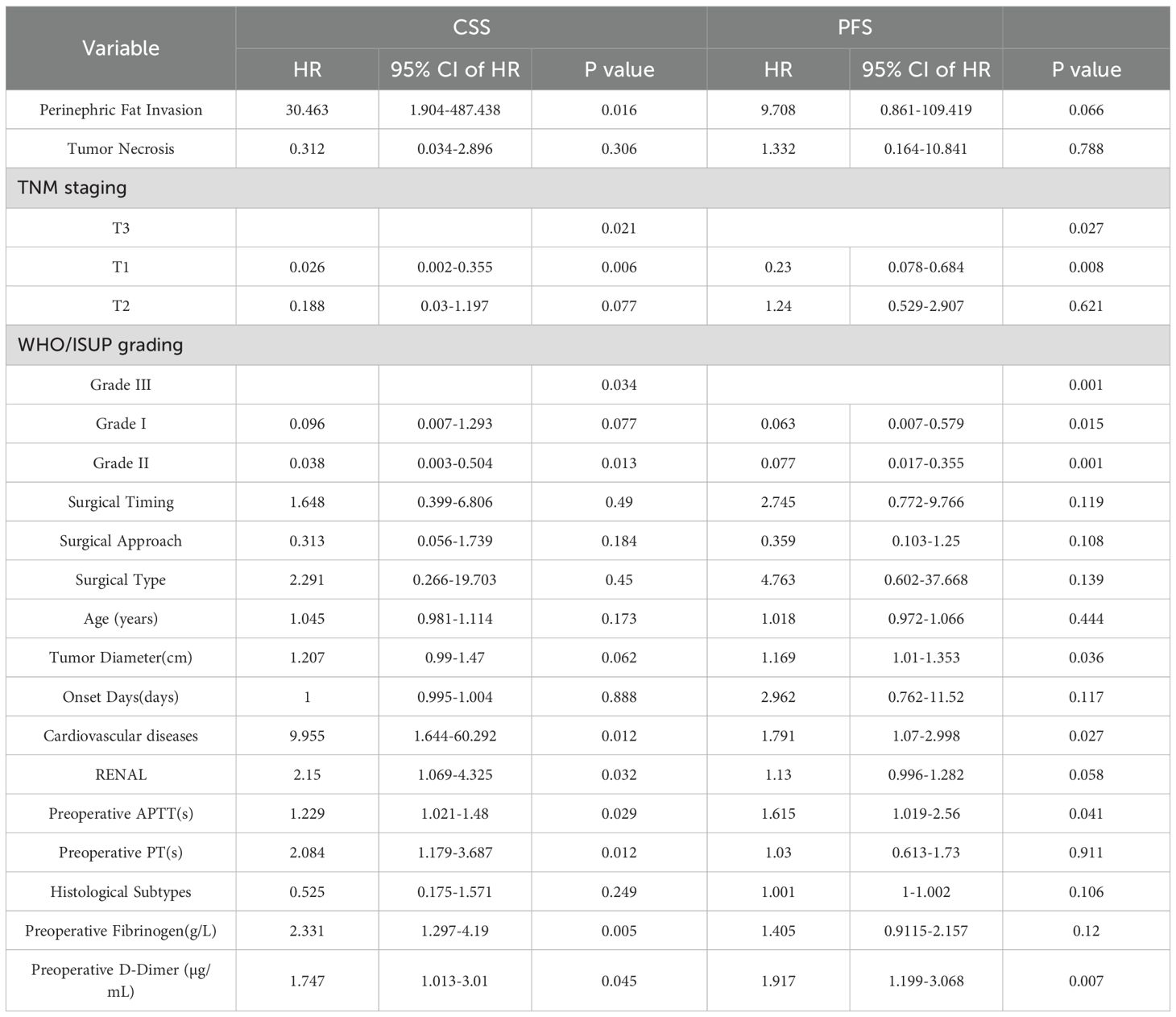Select the Grade III row label
Image resolution: width=1176 pixels, height=1017 pixels.
(x=121, y=384)
